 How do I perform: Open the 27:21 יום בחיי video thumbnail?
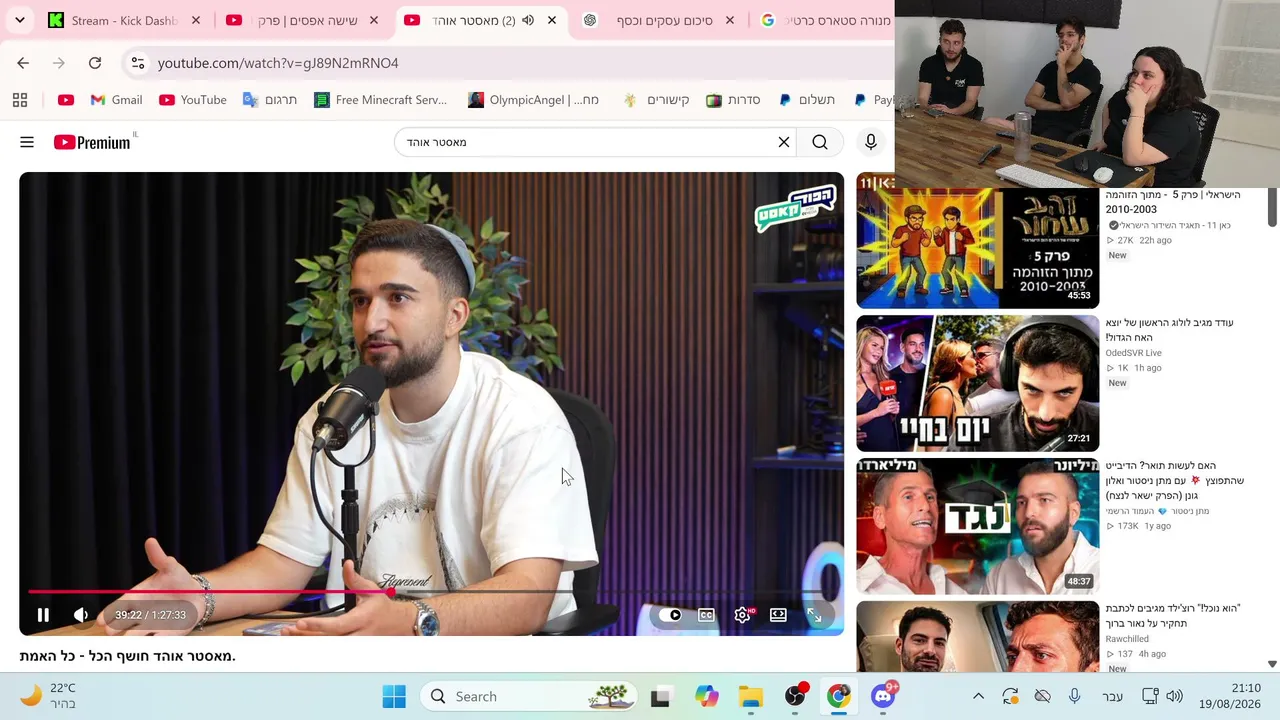978,384
